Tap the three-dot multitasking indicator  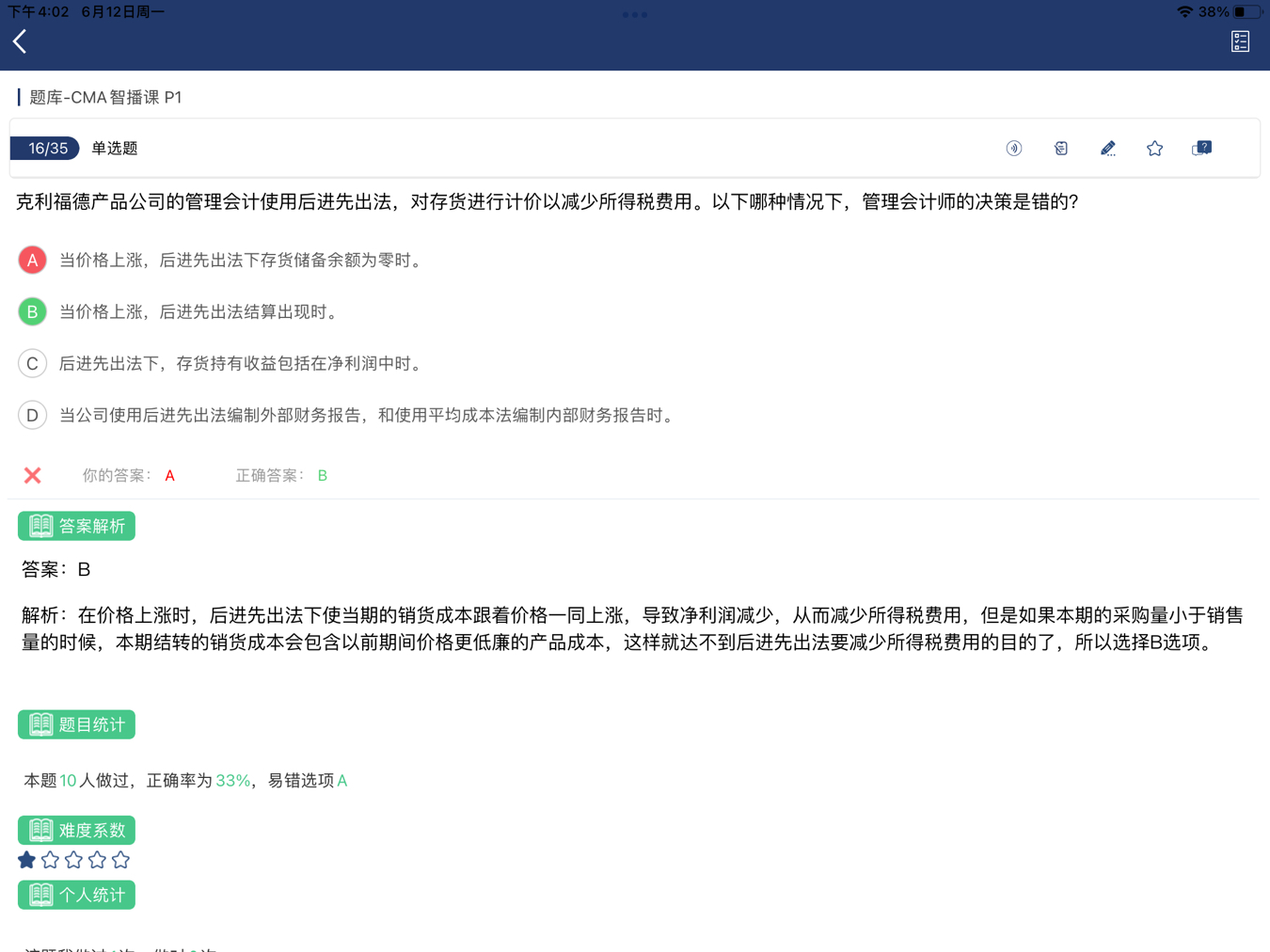pyautogui.click(x=635, y=15)
